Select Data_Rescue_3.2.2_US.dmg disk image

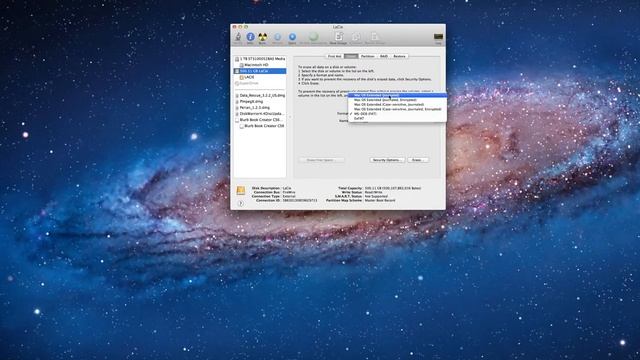point(260,96)
